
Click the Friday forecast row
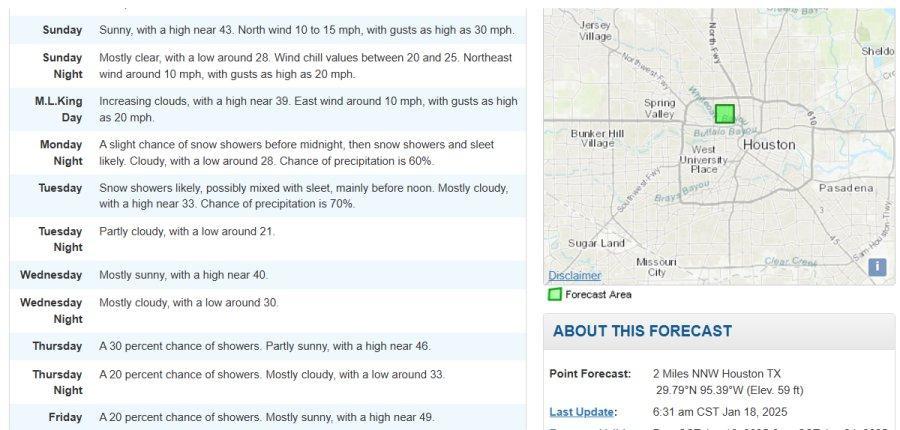268,417
